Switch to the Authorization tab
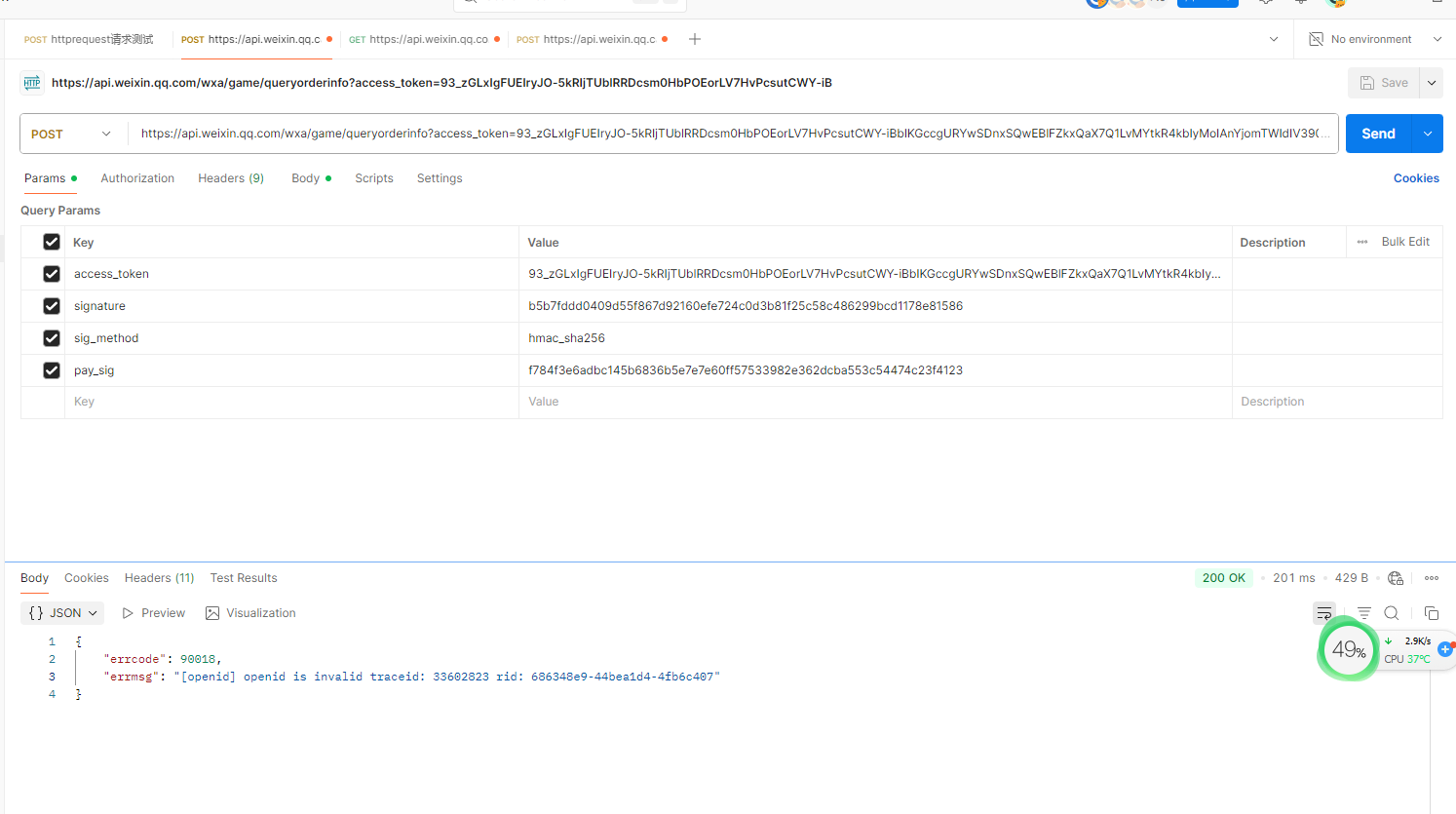Image resolution: width=1456 pixels, height=814 pixels. point(137,178)
